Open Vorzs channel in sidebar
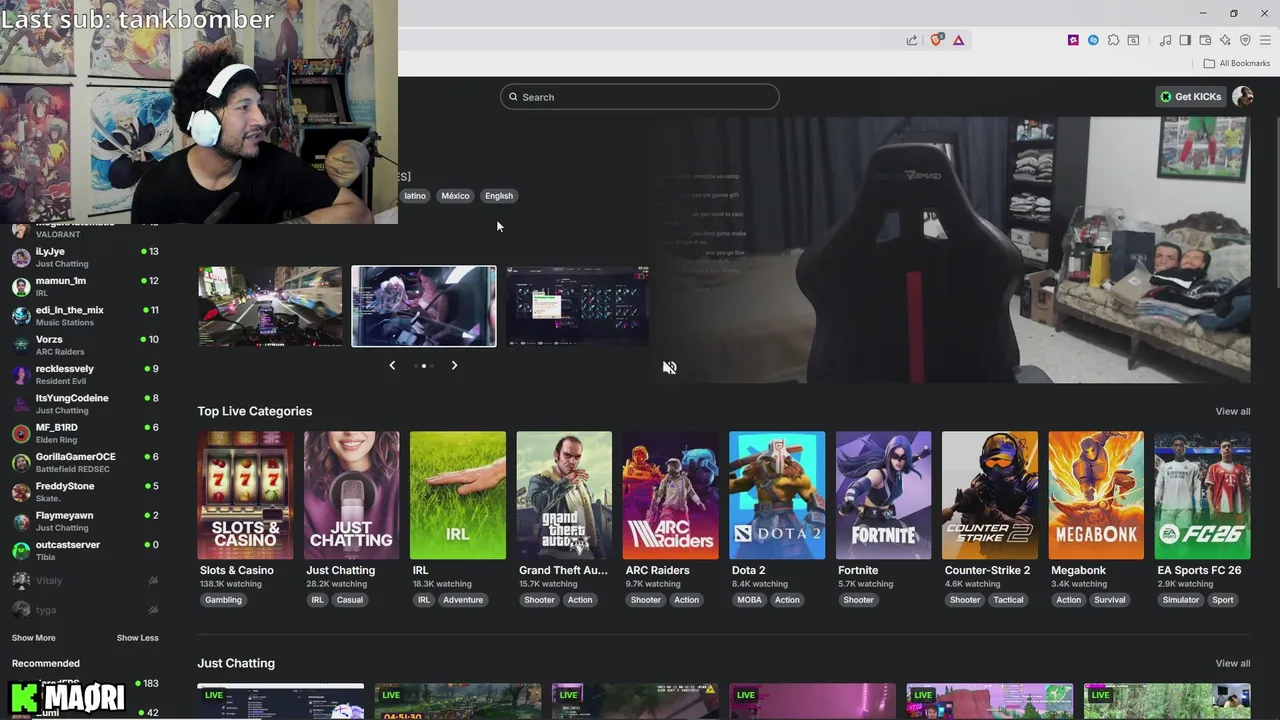This screenshot has height=720, width=1280. (x=84, y=345)
